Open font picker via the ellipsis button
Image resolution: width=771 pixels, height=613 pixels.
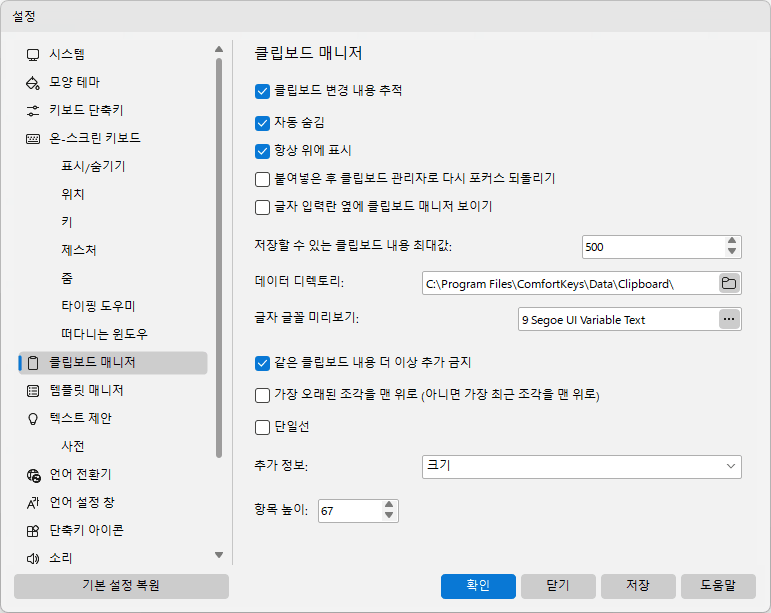[x=729, y=319]
